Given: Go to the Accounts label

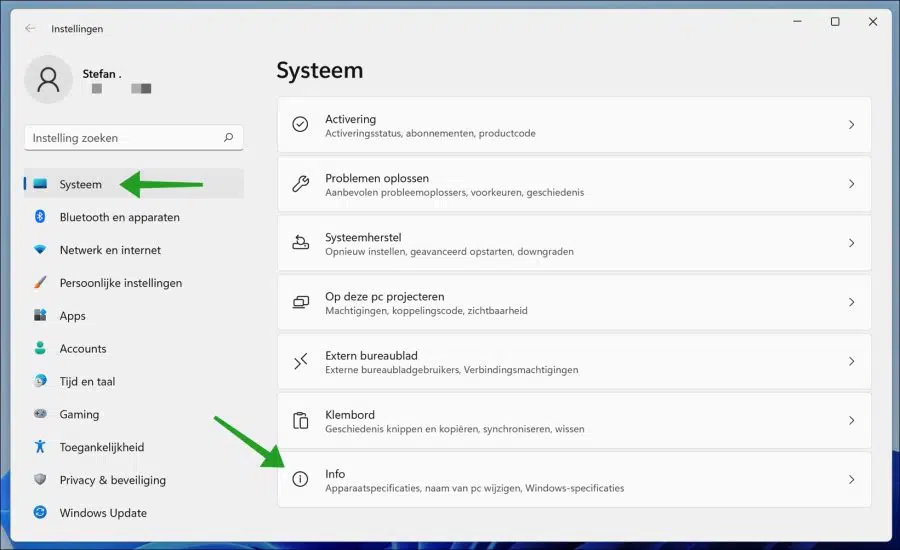Looking at the screenshot, I should pyautogui.click(x=83, y=348).
